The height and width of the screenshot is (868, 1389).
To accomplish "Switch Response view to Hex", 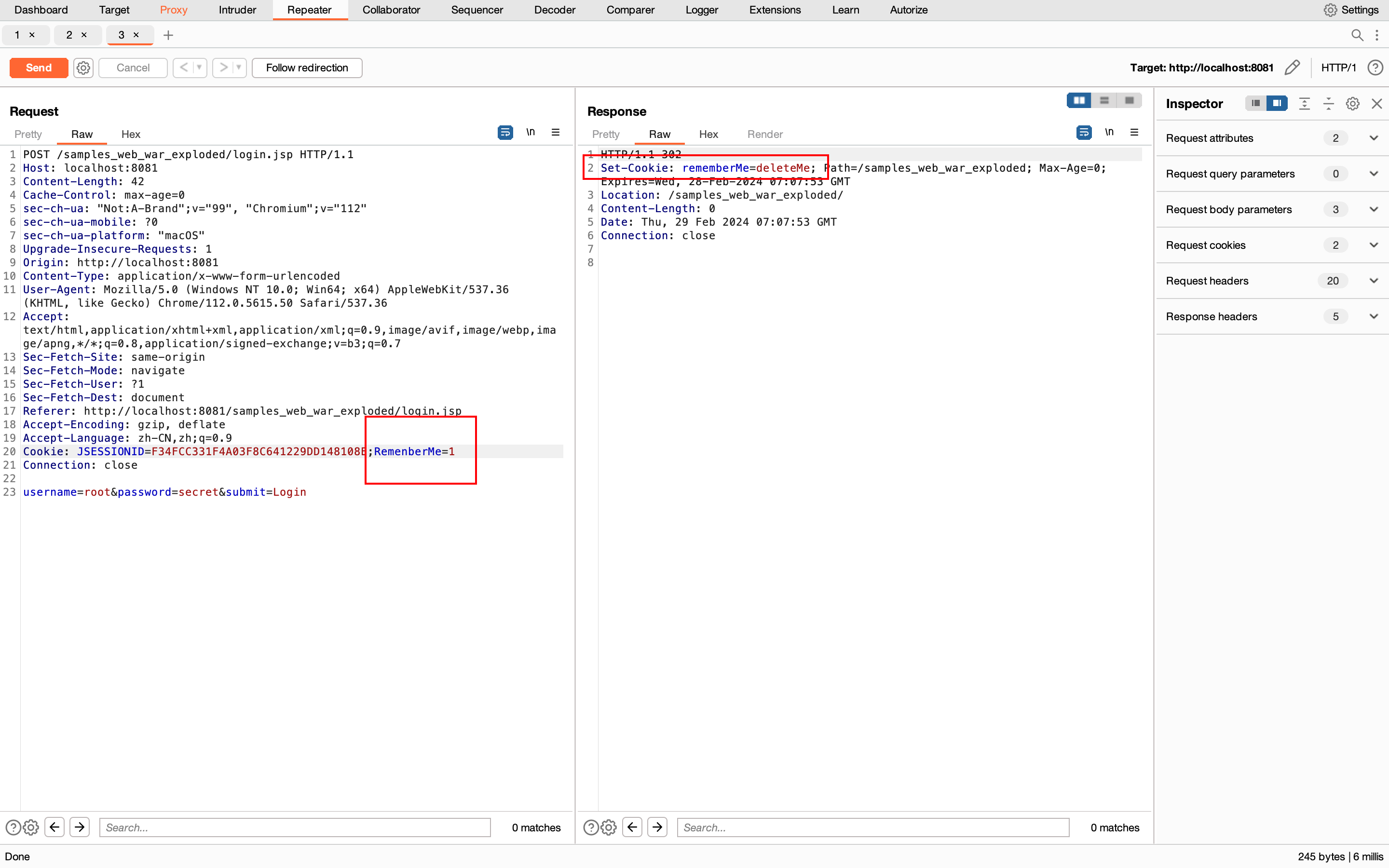I will (x=708, y=134).
